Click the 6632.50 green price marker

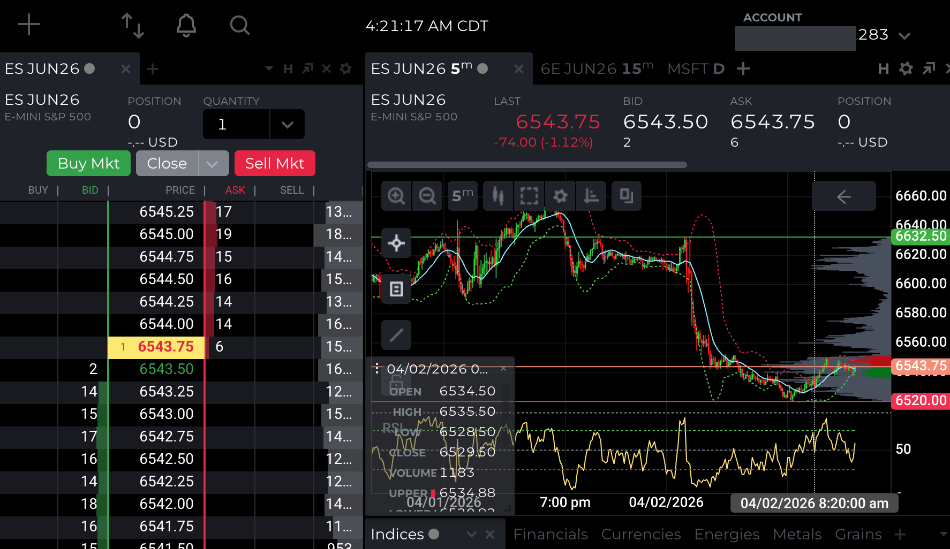920,236
